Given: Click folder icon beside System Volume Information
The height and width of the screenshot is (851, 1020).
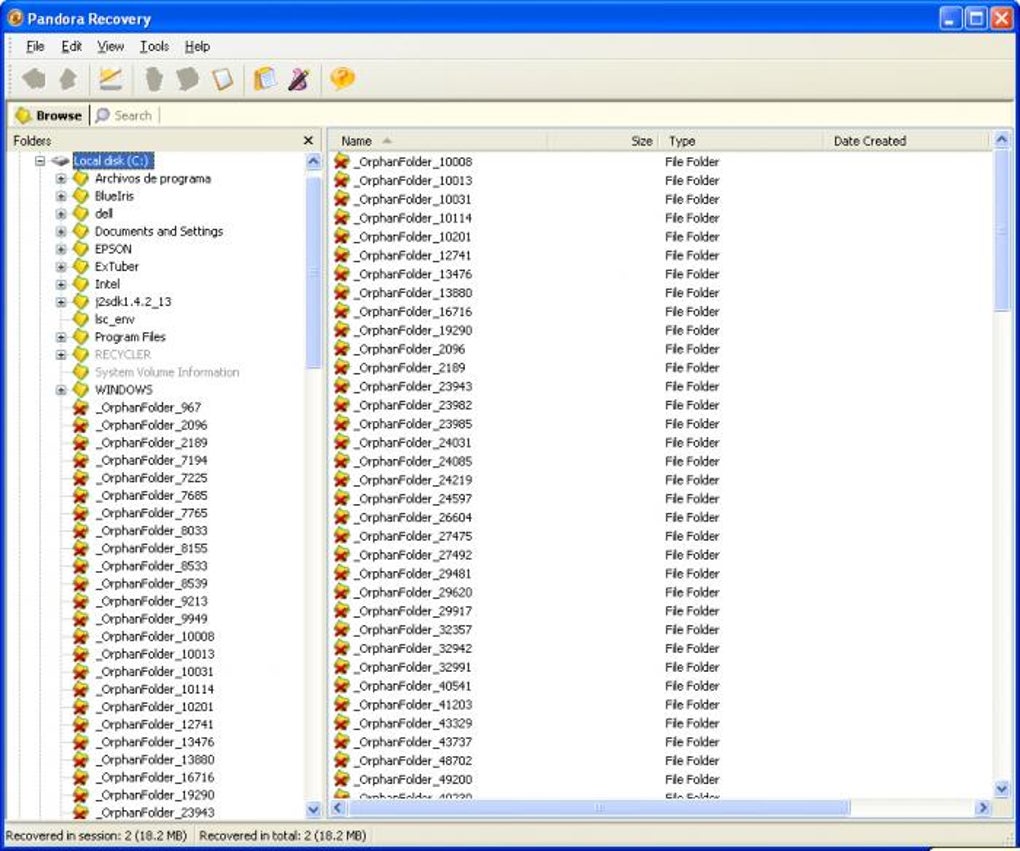Looking at the screenshot, I should 80,372.
